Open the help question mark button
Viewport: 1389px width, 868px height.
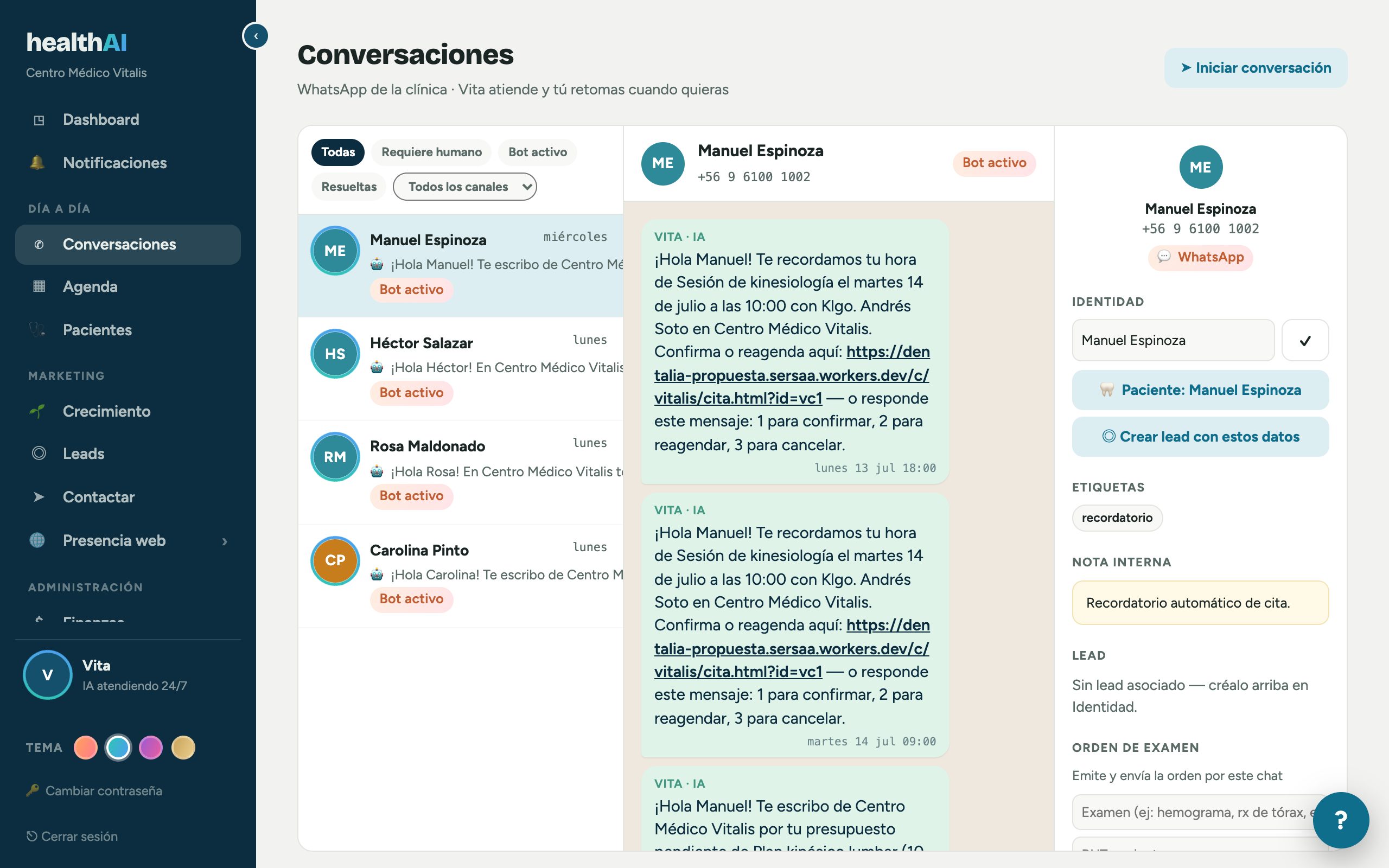coord(1341,820)
